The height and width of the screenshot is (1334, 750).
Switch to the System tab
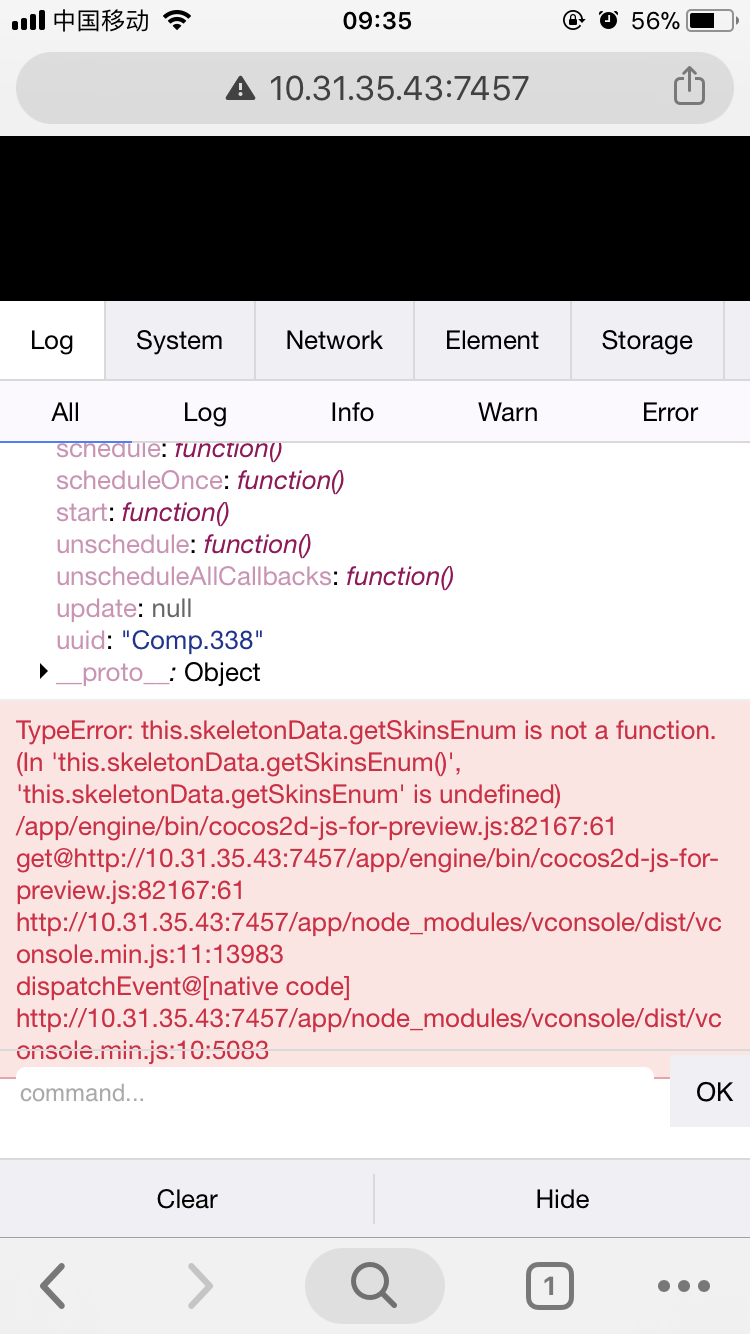179,341
